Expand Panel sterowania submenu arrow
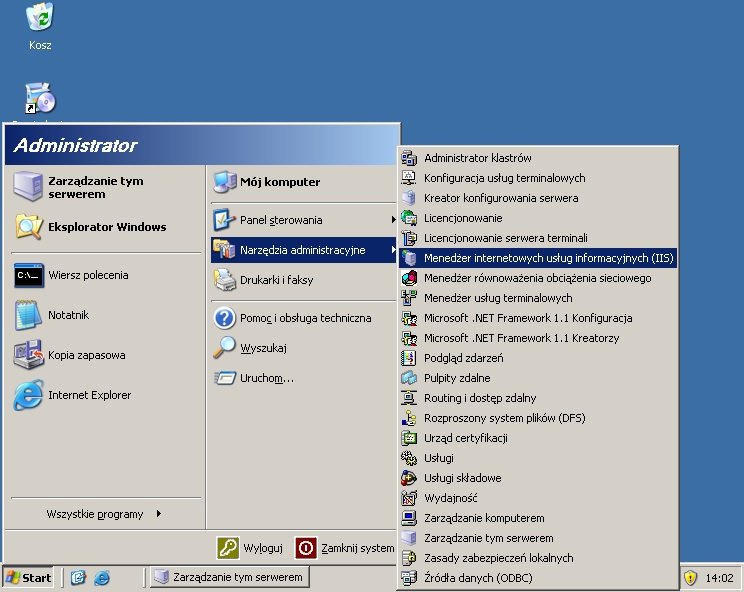This screenshot has height=592, width=744. (393, 220)
